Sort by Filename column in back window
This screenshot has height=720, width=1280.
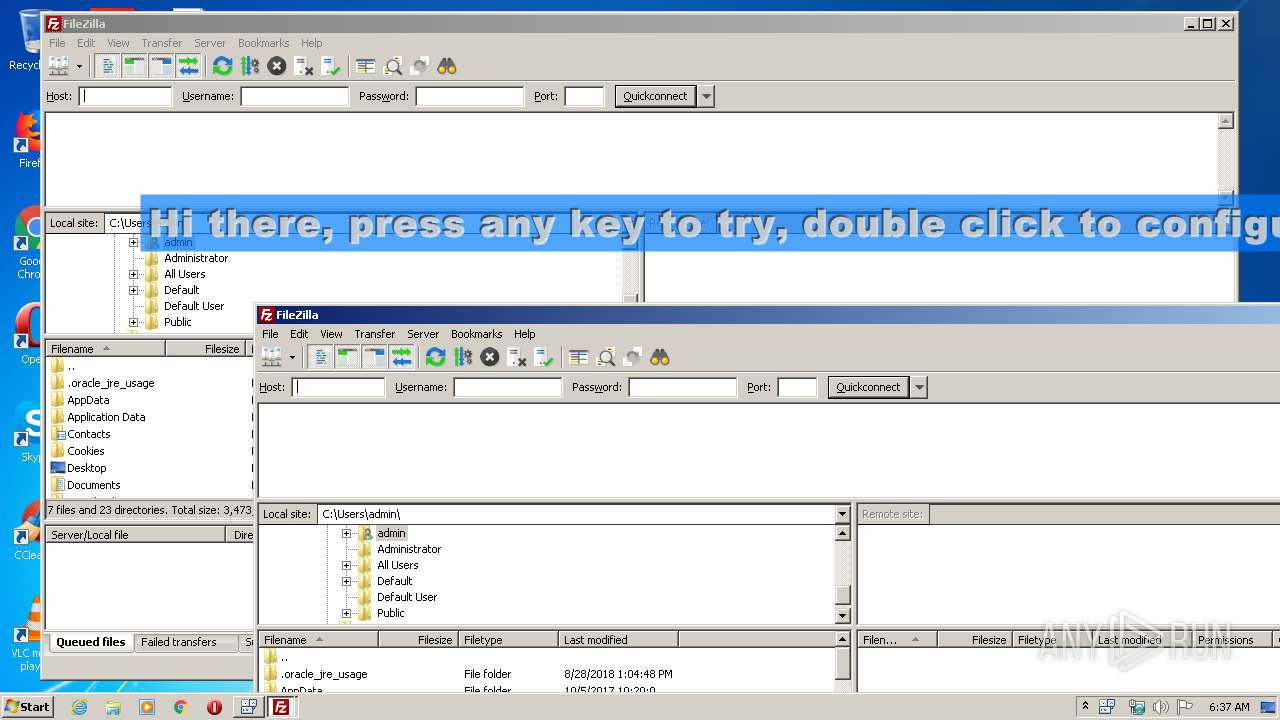tap(105, 349)
